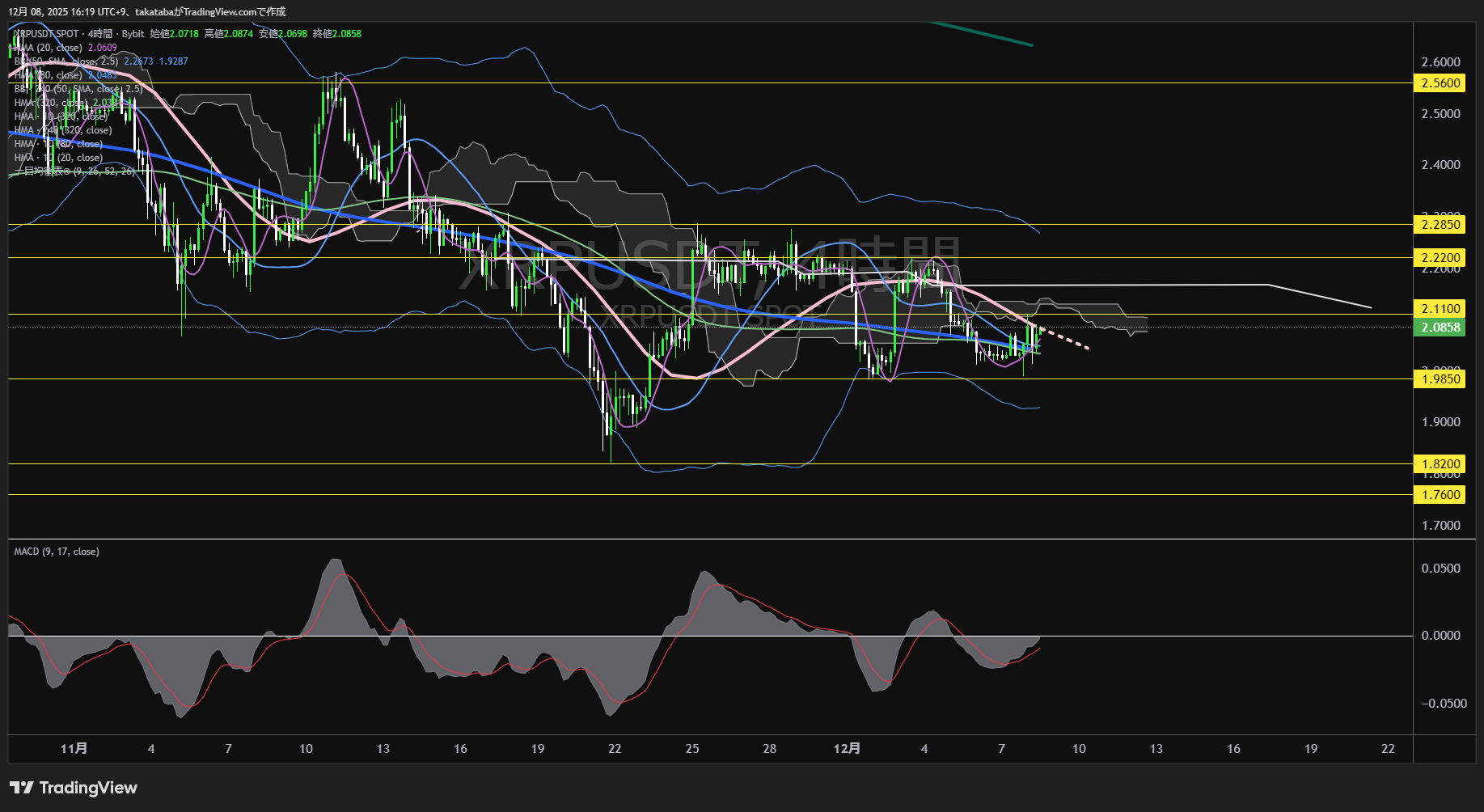Select the 1.8200 price label on the axis
1484x812 pixels.
click(1440, 464)
